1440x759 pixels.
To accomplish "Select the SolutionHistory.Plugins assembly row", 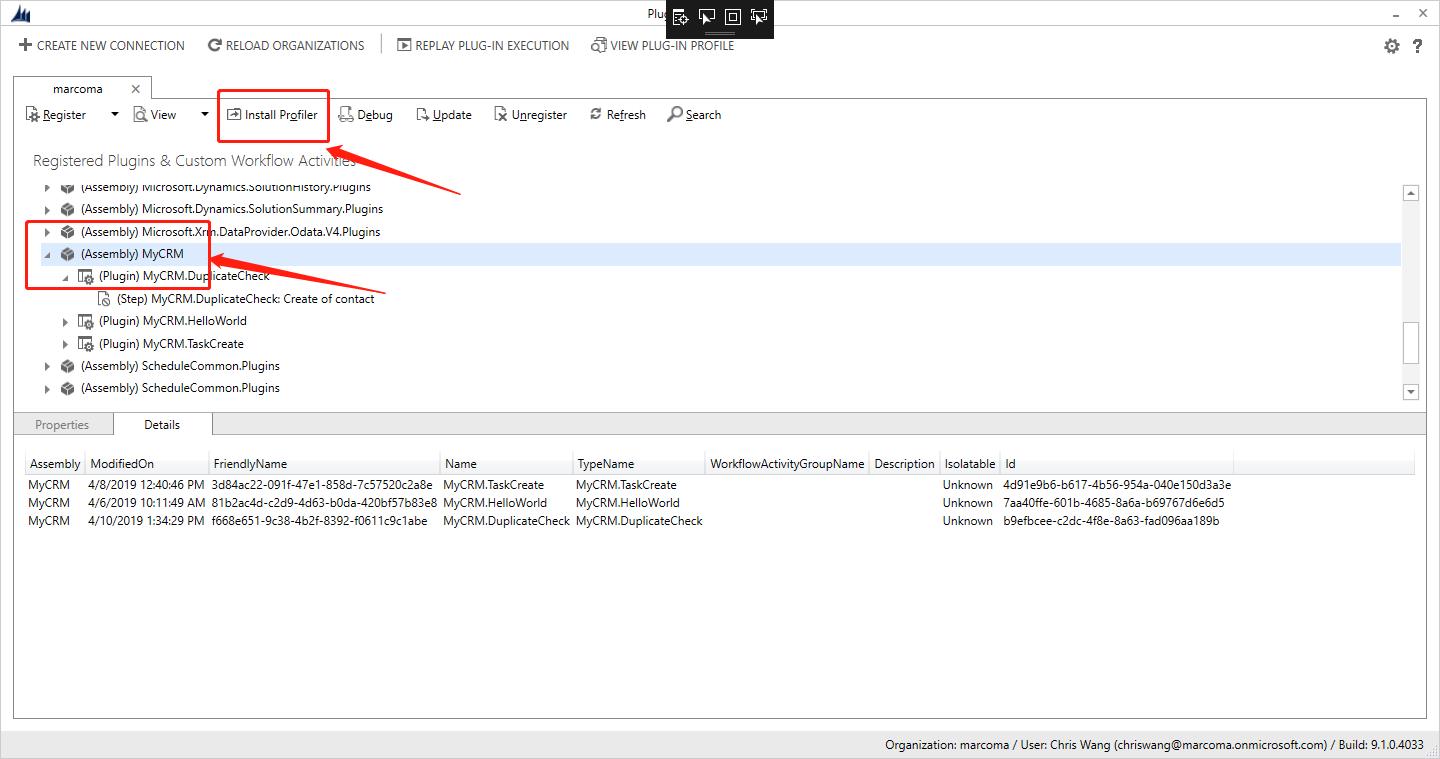I will 226,187.
